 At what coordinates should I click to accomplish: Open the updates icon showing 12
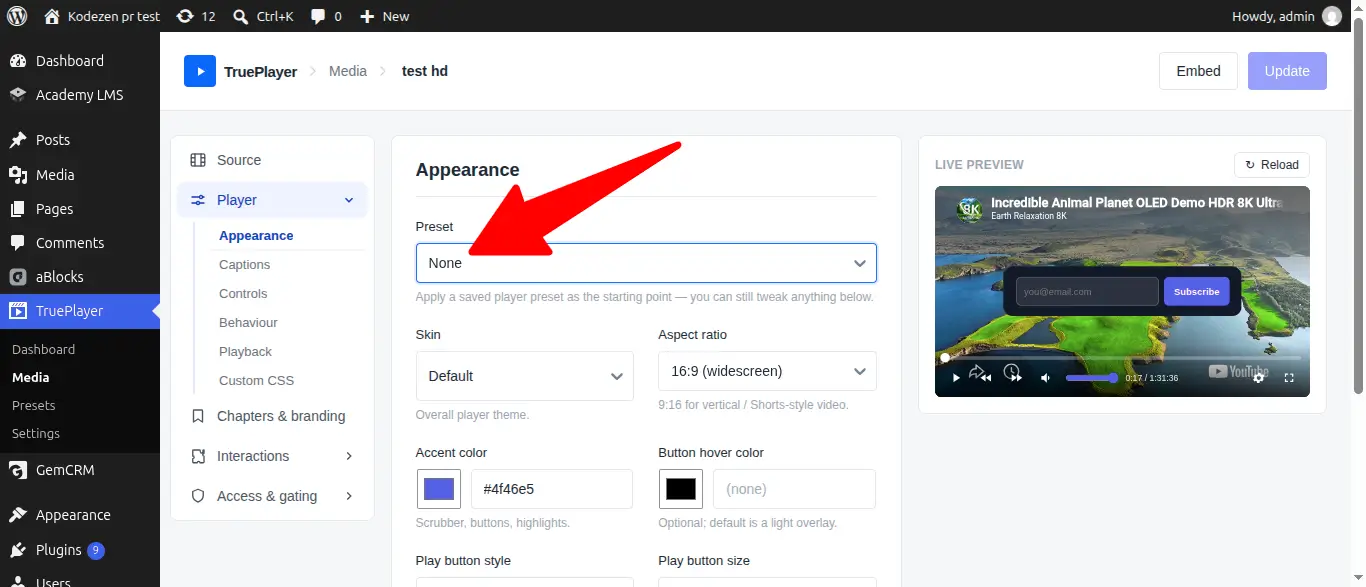[x=195, y=16]
